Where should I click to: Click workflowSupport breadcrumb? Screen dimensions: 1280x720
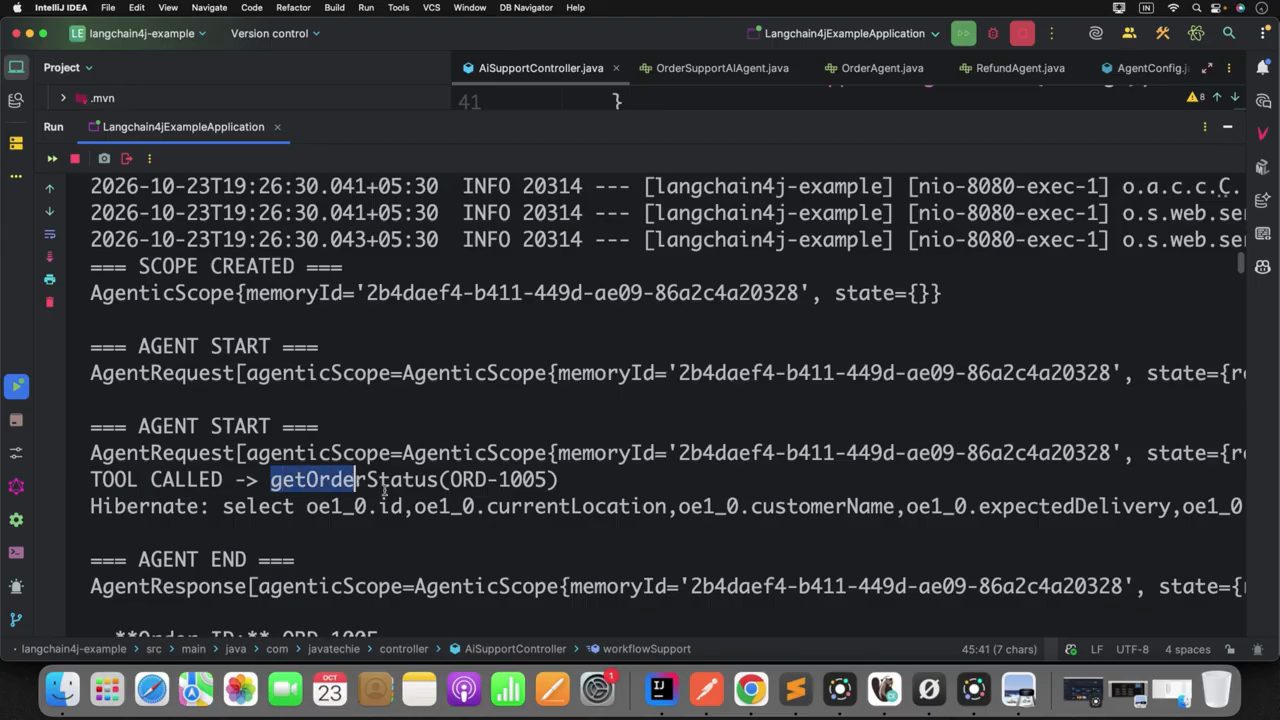[x=646, y=649]
